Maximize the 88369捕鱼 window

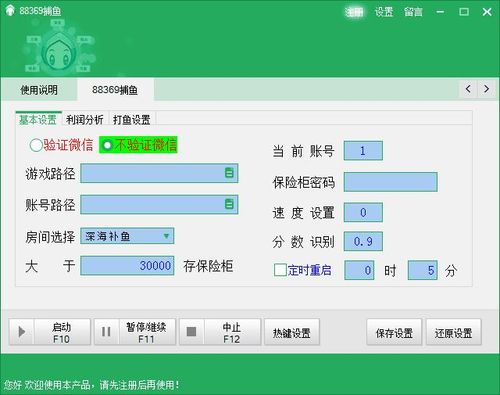pos(464,12)
